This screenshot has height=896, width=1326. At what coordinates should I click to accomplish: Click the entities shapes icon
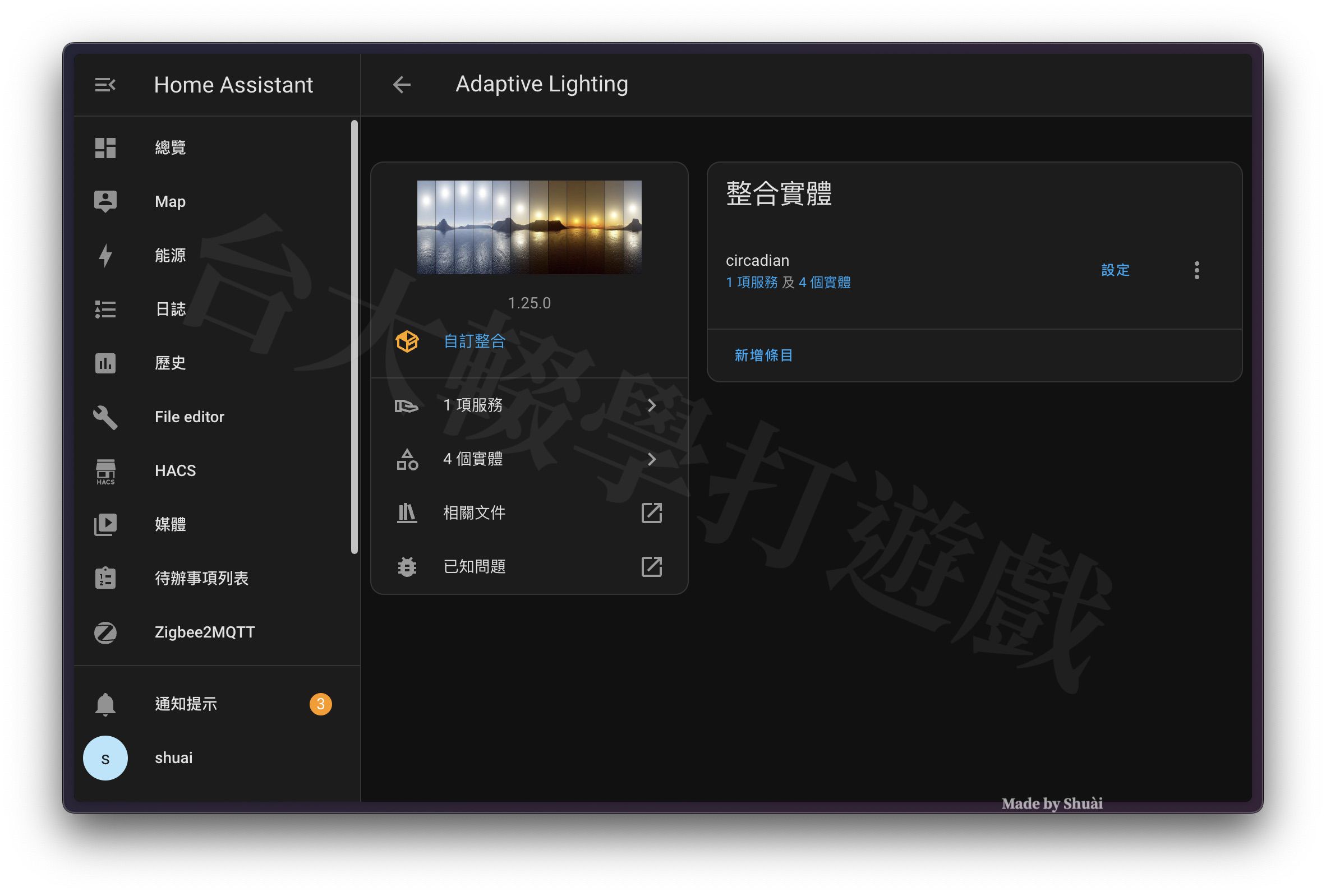(407, 459)
